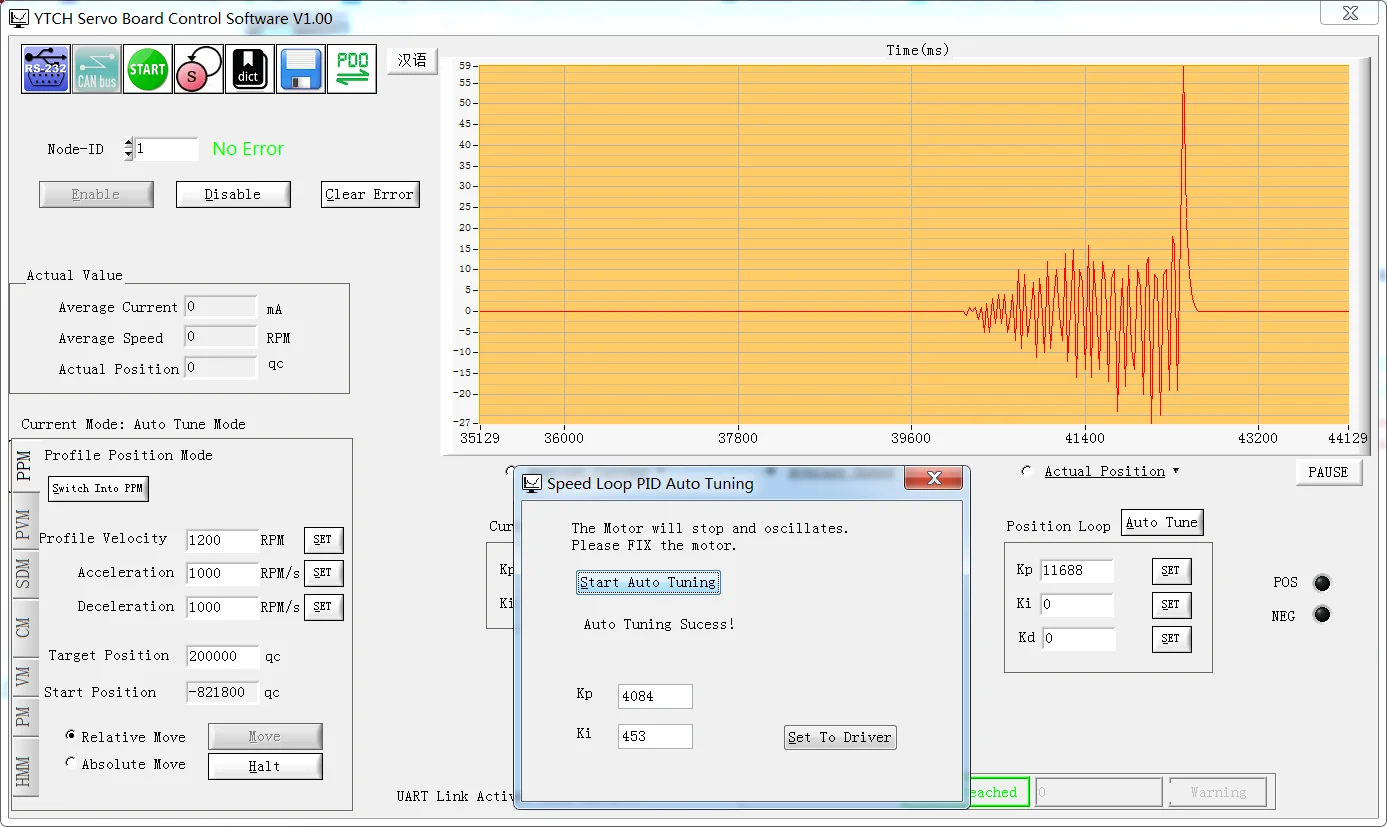Click the Switch Into PPM button
1387x827 pixels.
(x=98, y=488)
